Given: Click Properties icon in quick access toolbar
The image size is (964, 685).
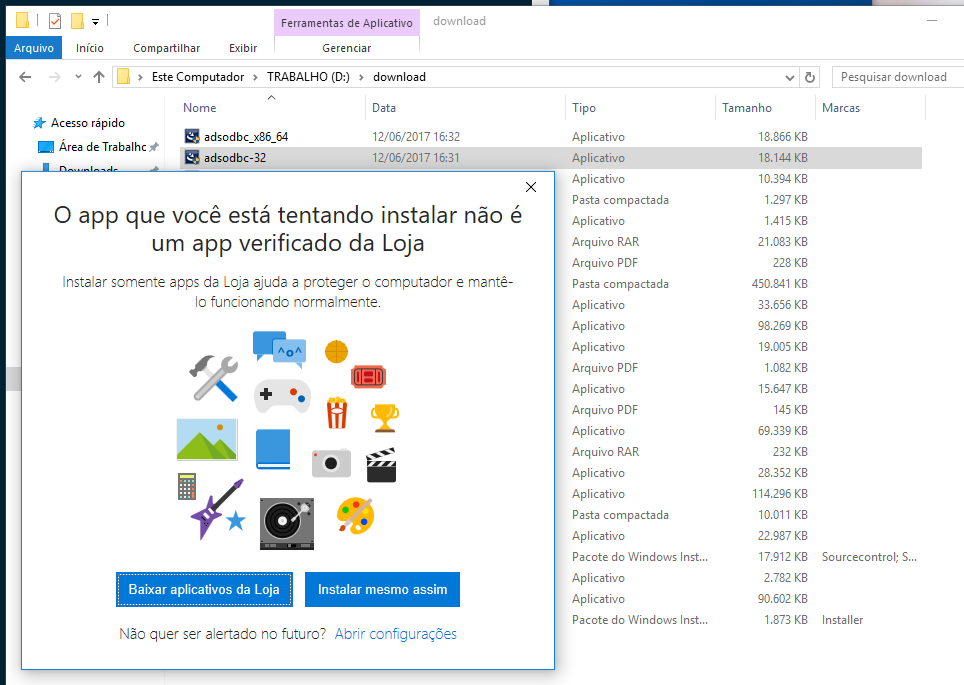Looking at the screenshot, I should [x=55, y=22].
